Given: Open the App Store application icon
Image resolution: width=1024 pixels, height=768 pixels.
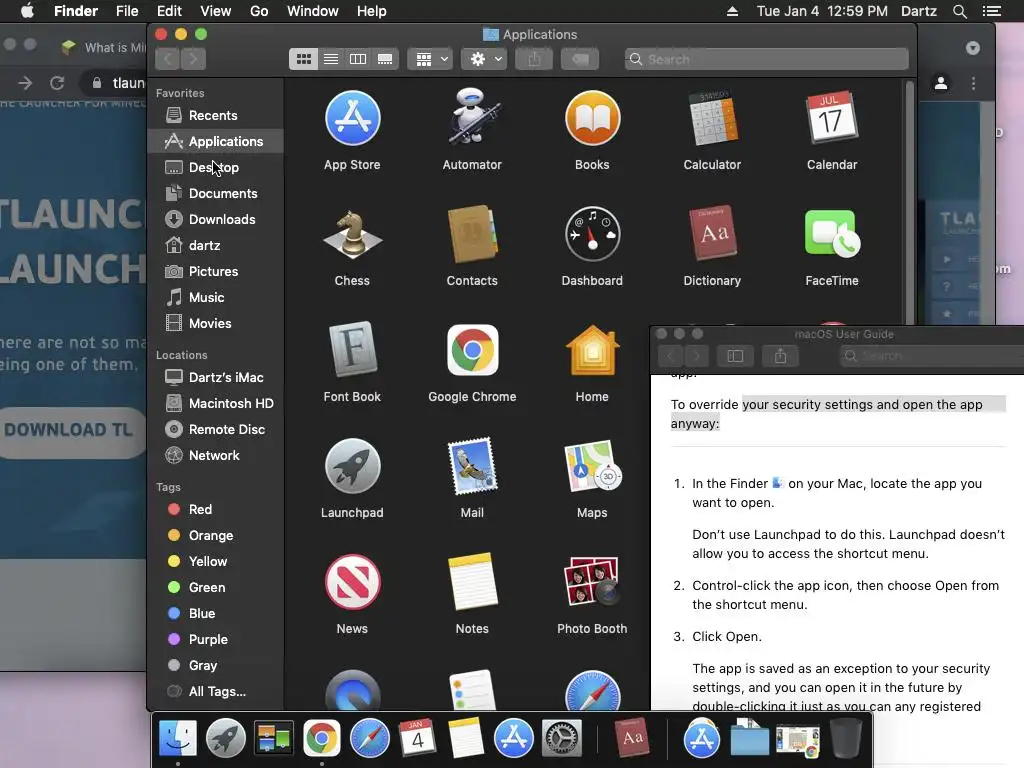Looking at the screenshot, I should tap(352, 119).
